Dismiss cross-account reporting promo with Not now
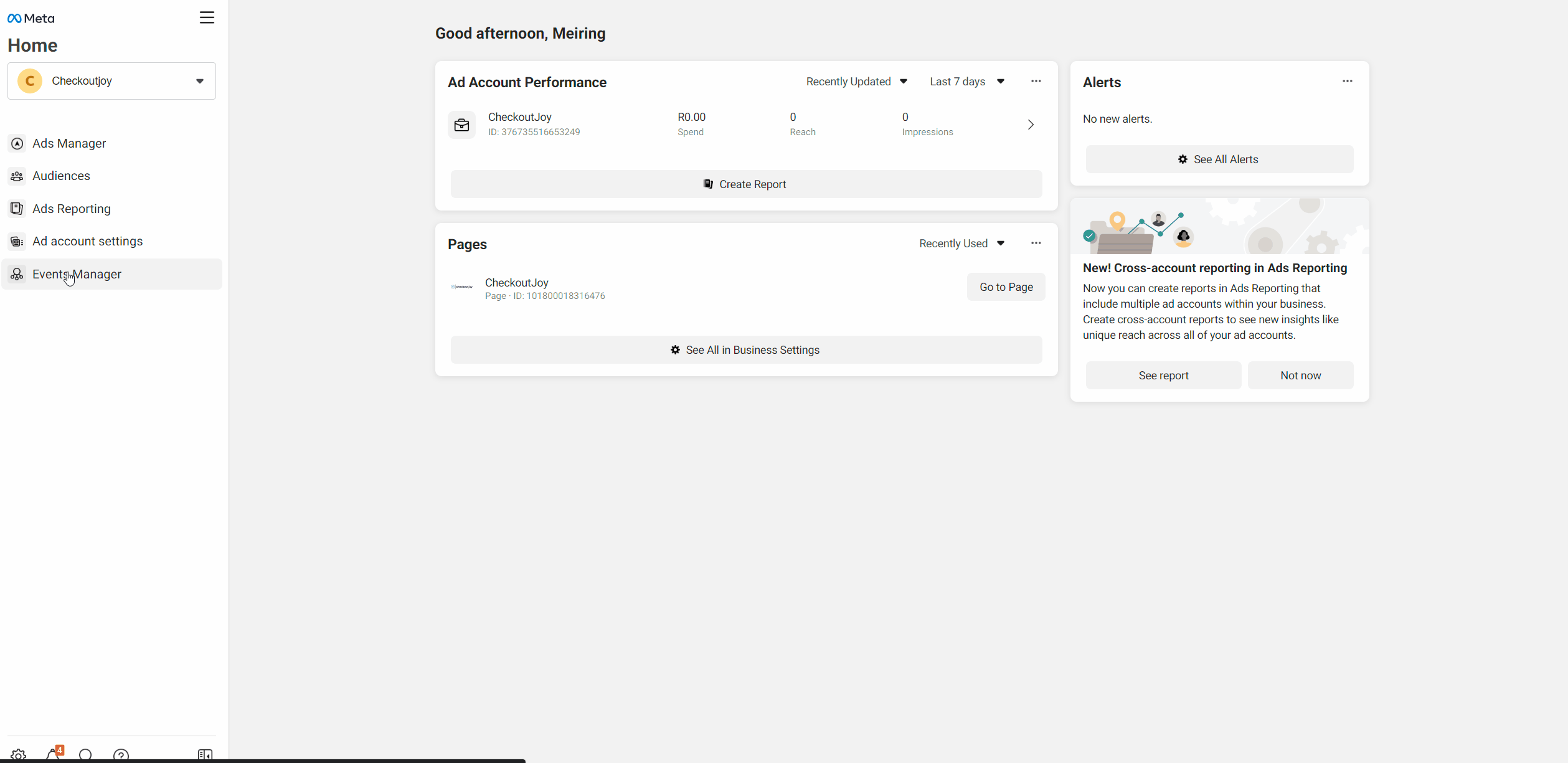This screenshot has height=763, width=1568. click(1300, 375)
